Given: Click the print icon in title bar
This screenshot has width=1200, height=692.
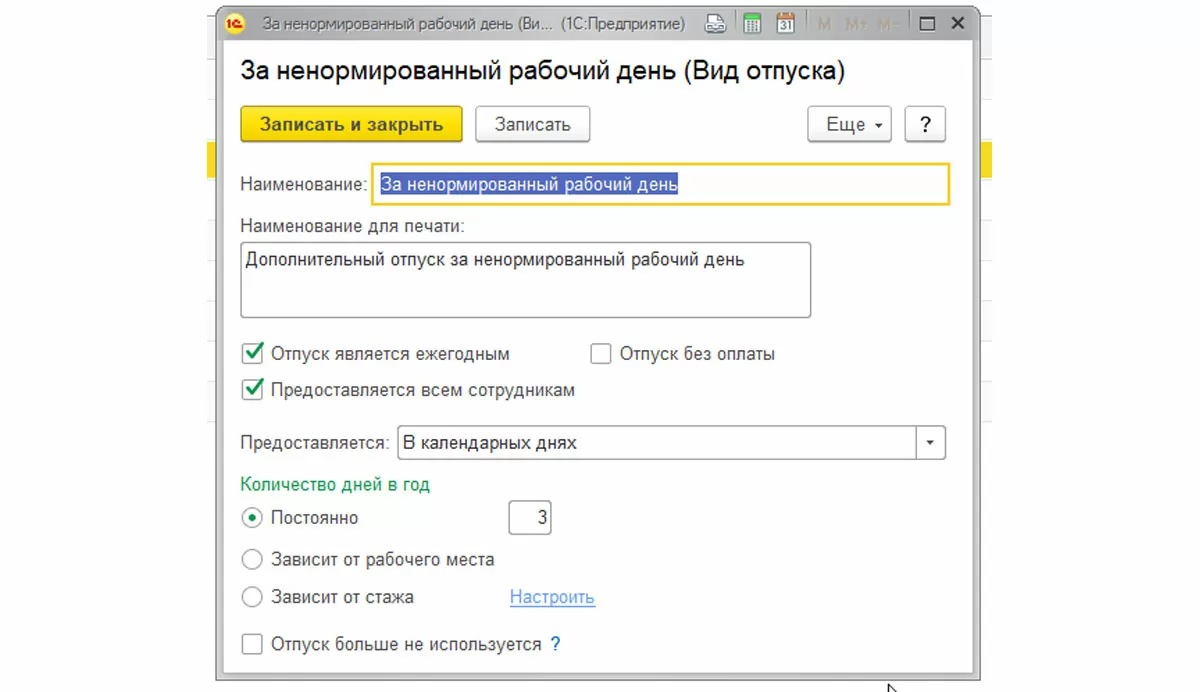Looking at the screenshot, I should [715, 24].
